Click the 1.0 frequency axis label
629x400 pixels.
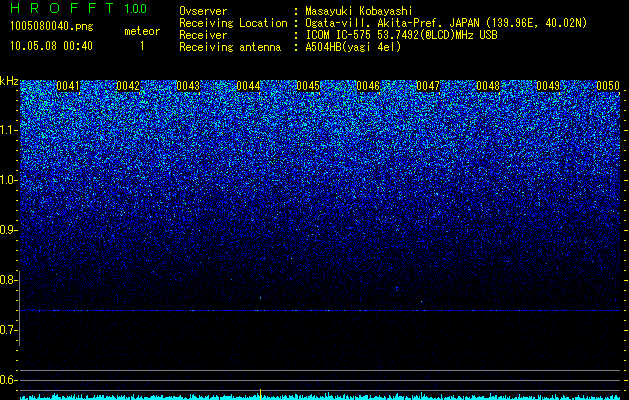[8, 180]
